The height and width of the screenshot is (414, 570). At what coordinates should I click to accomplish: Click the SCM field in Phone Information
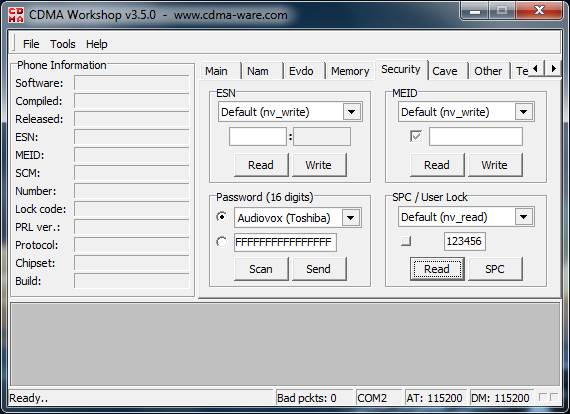pos(132,173)
